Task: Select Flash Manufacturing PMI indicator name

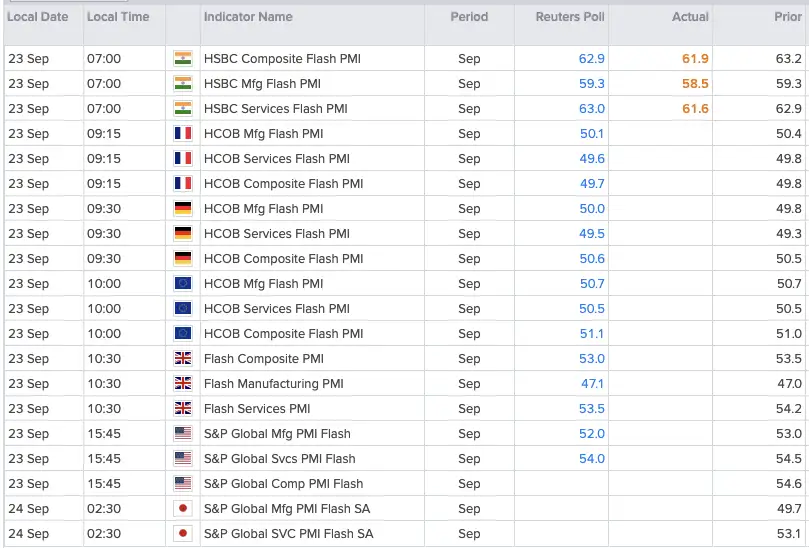Action: point(273,384)
